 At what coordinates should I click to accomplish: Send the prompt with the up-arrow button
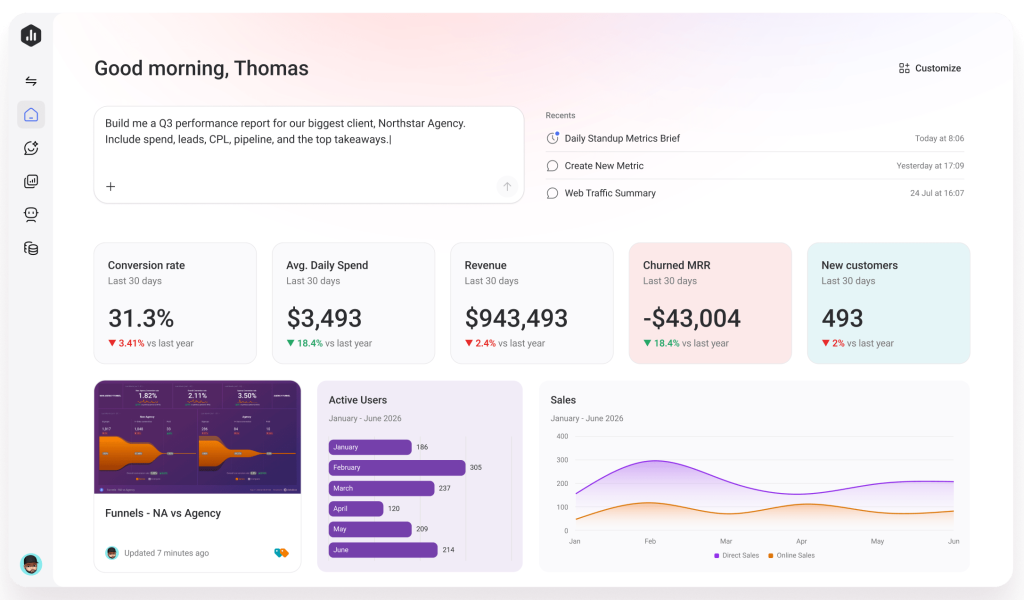point(507,187)
